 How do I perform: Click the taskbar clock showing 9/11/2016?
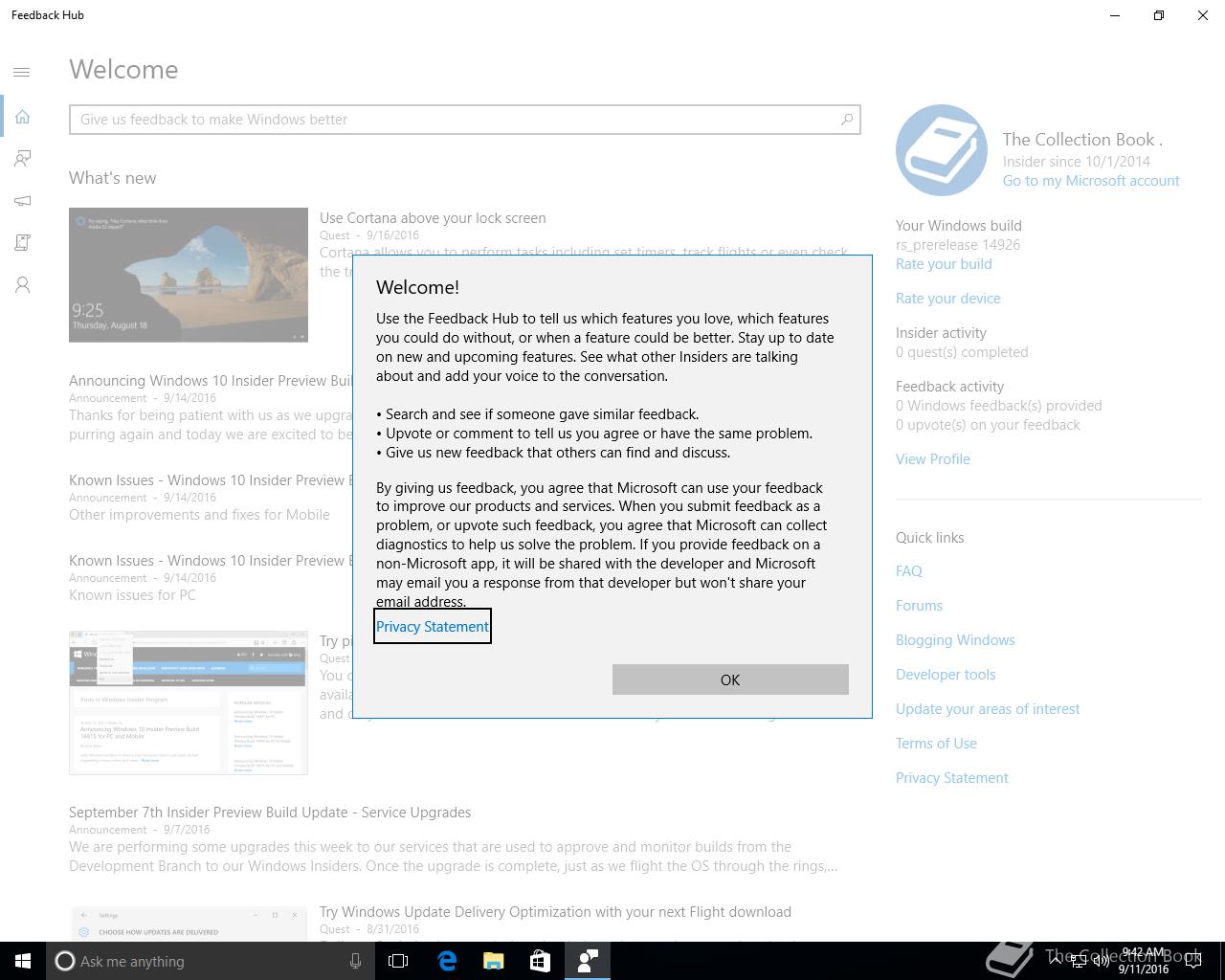click(1144, 961)
